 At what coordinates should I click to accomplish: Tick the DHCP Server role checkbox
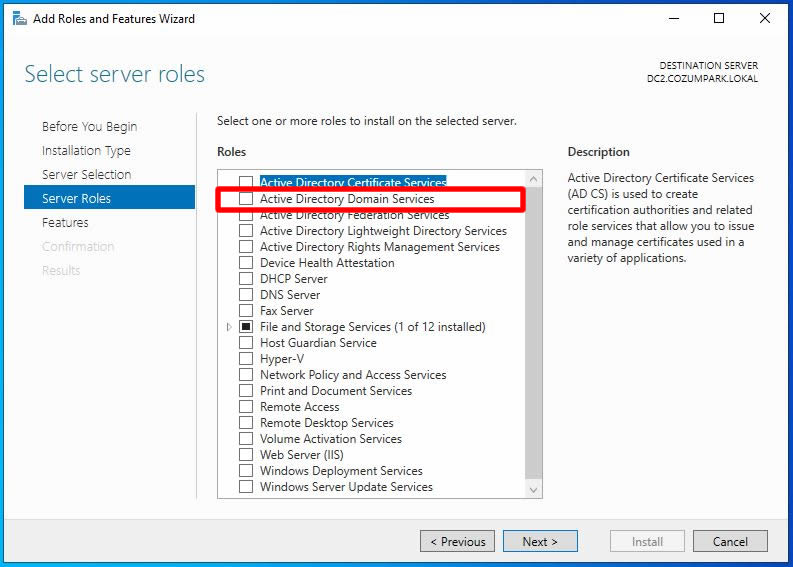pos(246,279)
